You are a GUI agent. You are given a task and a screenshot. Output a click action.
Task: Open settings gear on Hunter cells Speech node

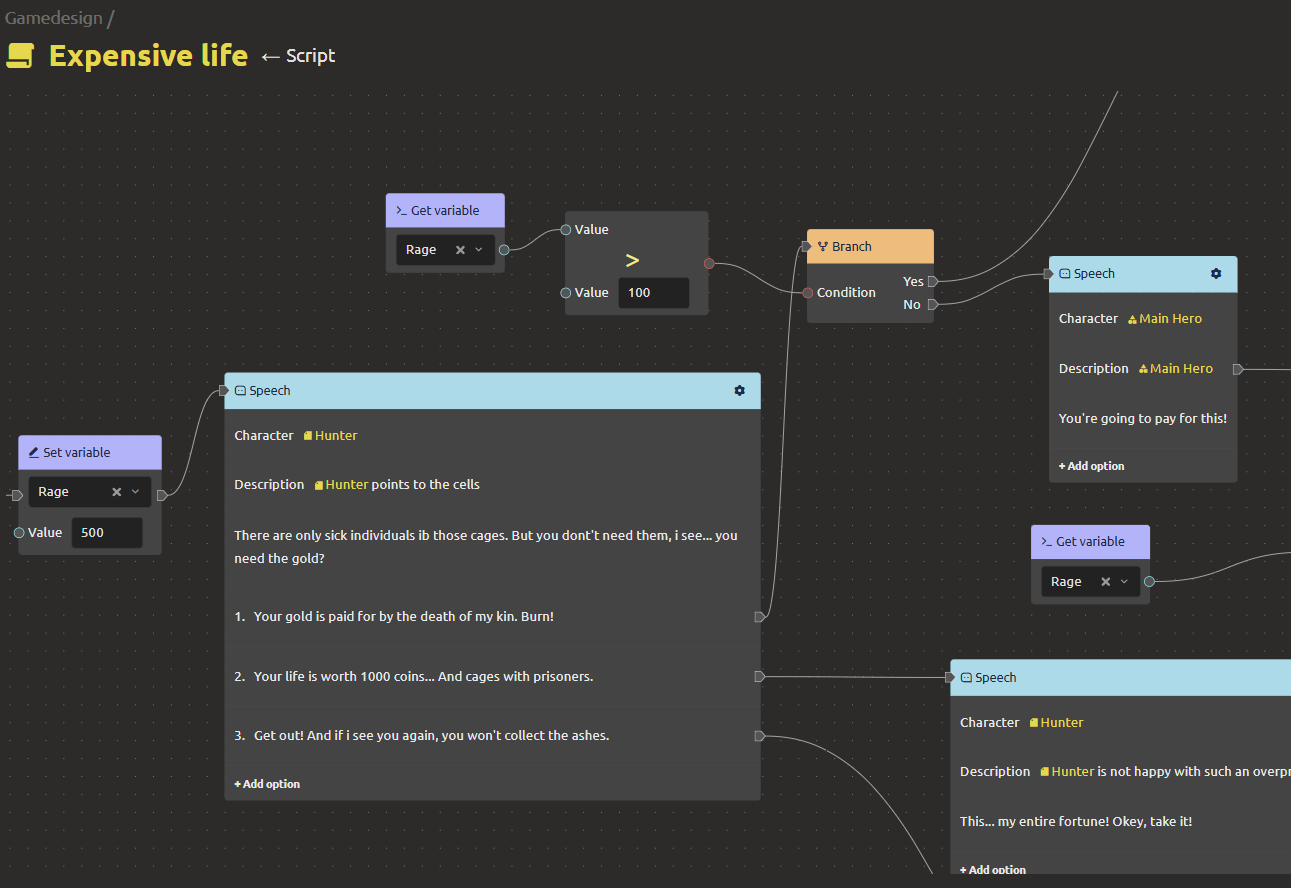[740, 391]
